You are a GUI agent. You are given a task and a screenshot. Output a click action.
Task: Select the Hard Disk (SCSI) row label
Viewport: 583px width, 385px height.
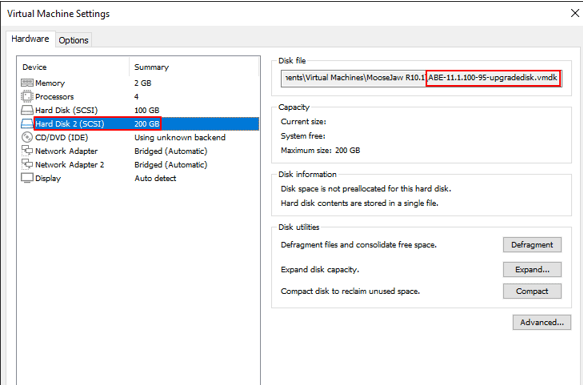point(66,110)
